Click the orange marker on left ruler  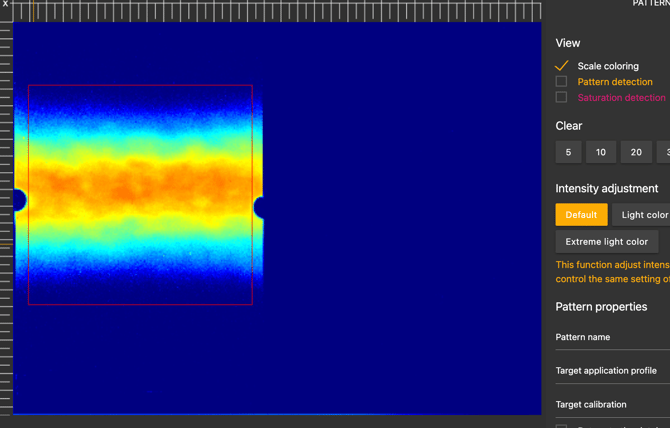6,245
